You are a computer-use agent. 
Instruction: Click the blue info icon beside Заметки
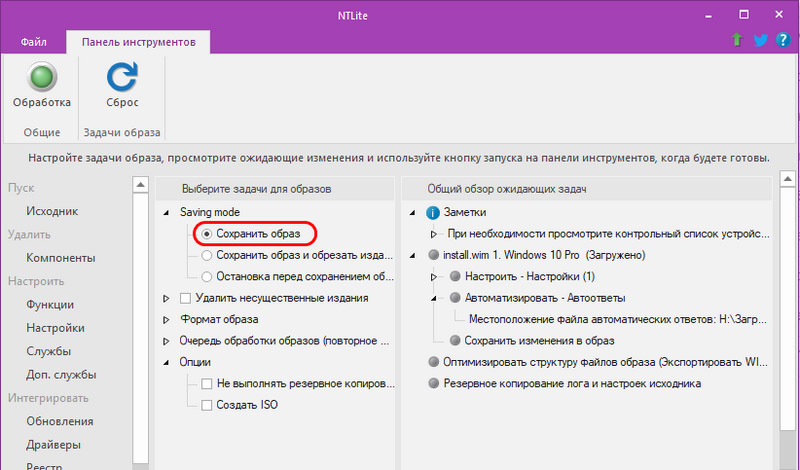click(433, 212)
